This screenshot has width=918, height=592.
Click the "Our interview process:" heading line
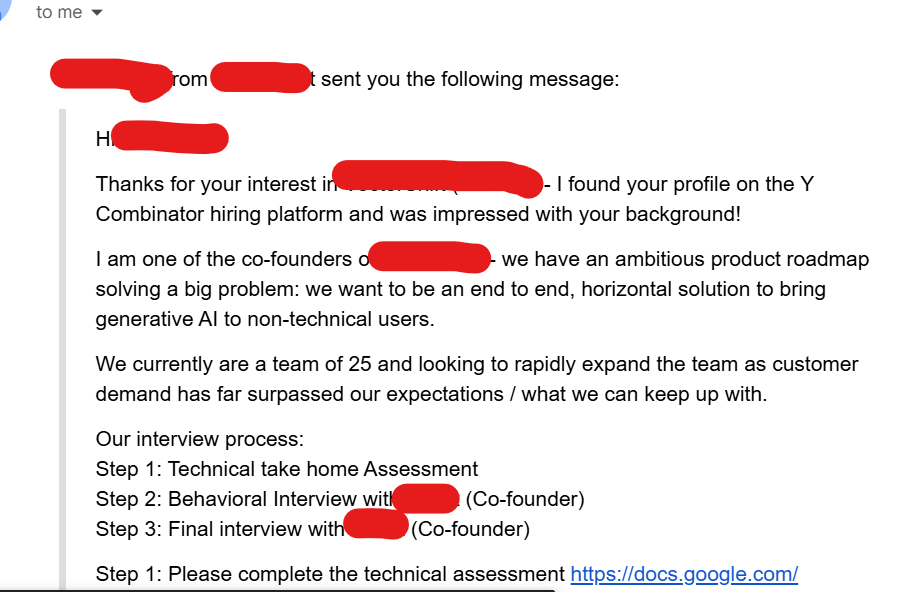click(199, 439)
